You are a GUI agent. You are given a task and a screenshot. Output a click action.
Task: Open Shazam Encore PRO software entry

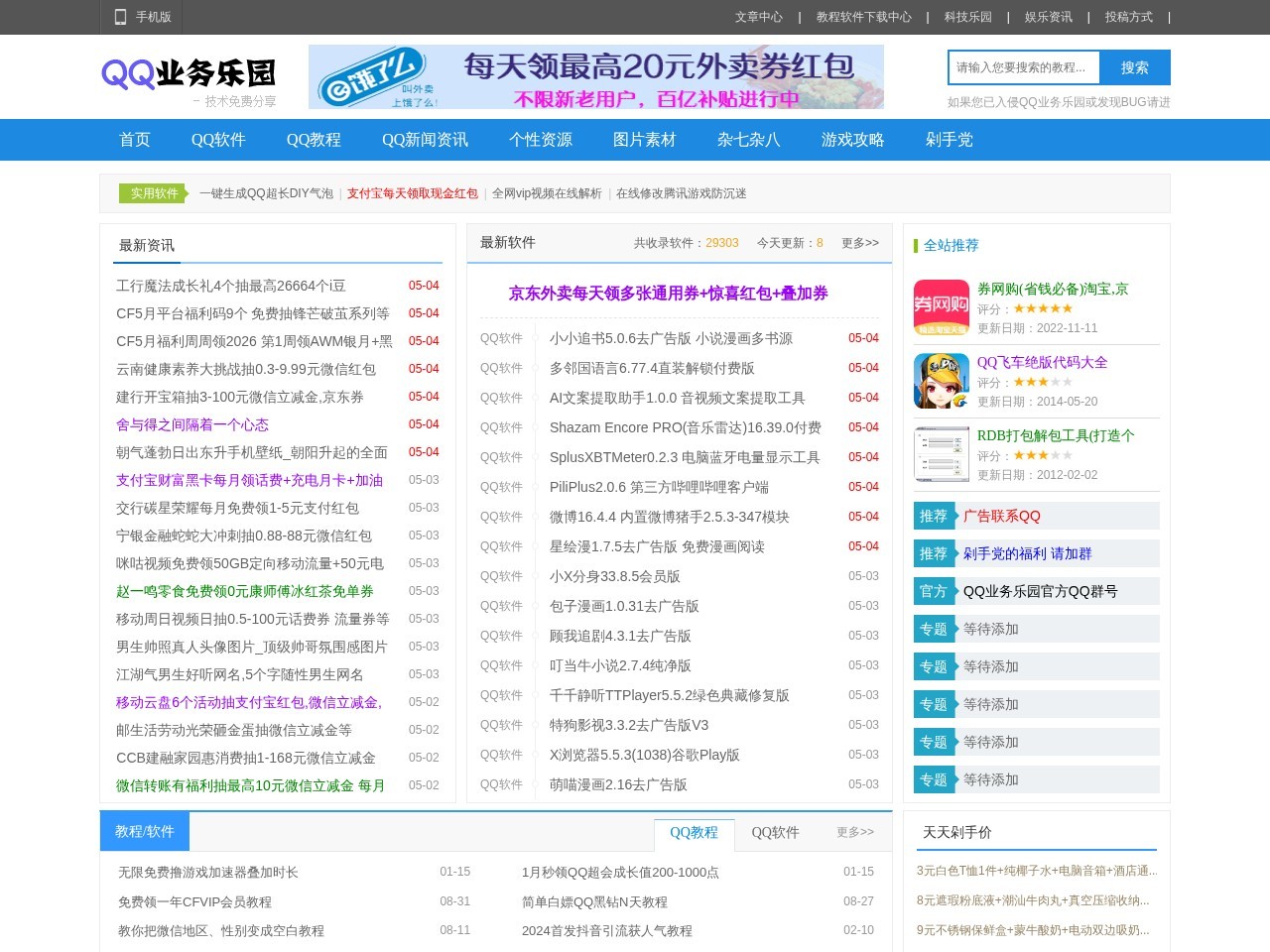point(686,427)
